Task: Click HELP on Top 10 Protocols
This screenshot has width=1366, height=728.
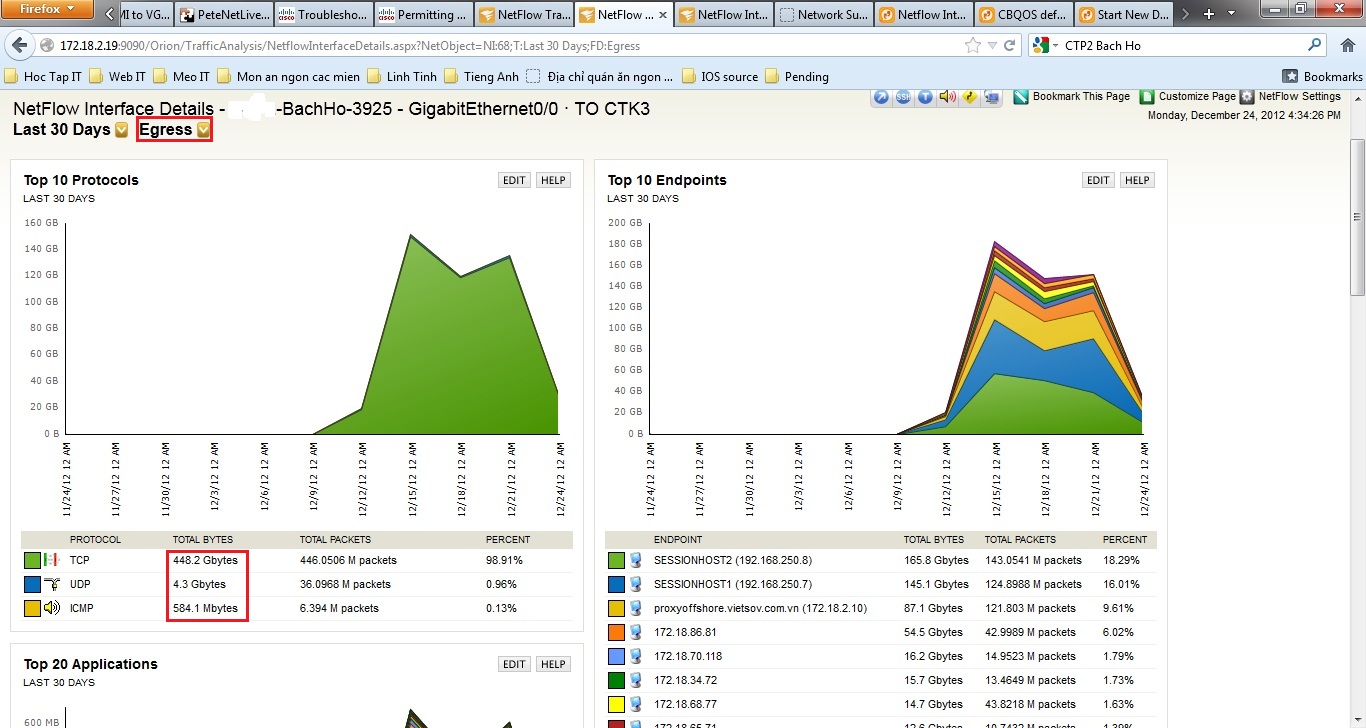Action: [x=553, y=180]
